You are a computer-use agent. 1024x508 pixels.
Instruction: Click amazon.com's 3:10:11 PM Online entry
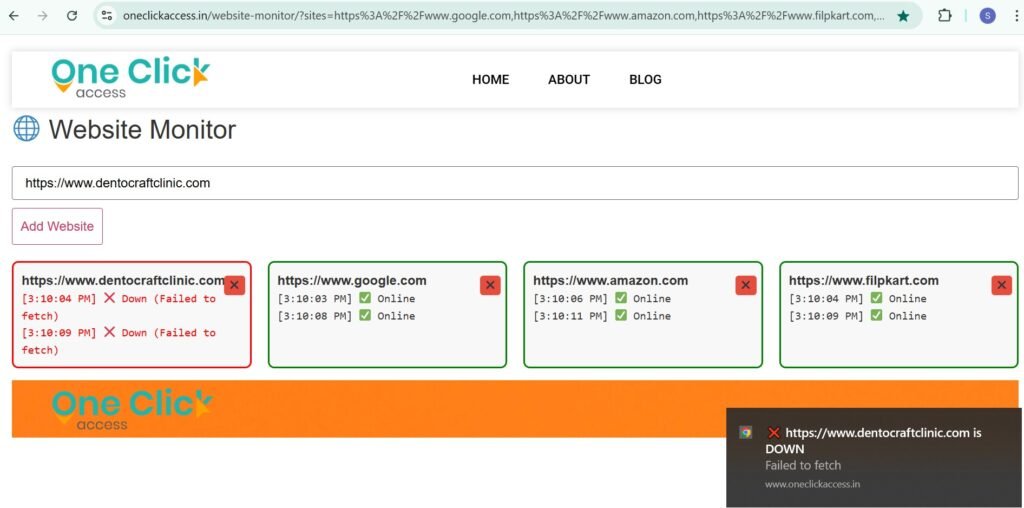[x=602, y=316]
